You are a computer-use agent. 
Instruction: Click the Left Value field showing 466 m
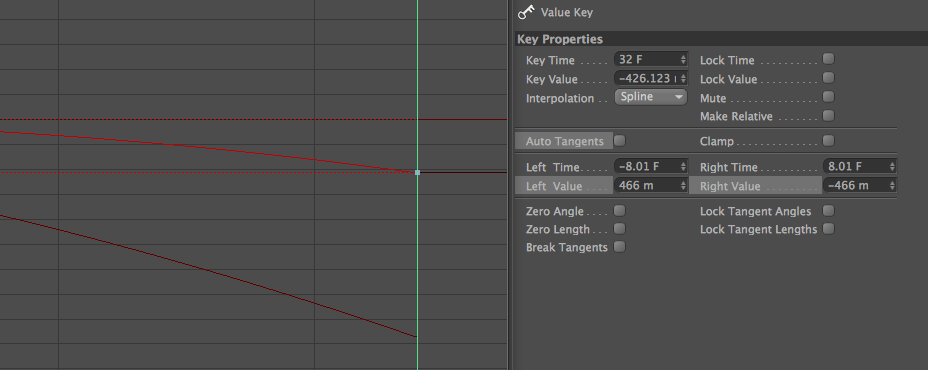[650, 186]
